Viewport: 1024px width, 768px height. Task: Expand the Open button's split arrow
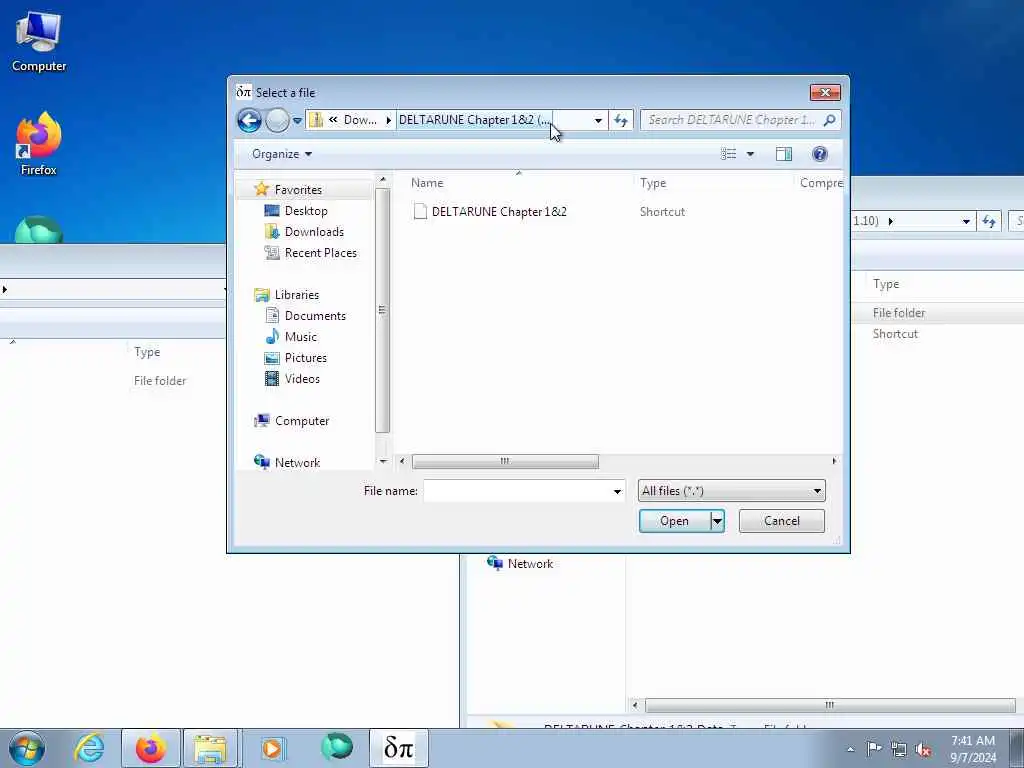pos(717,521)
